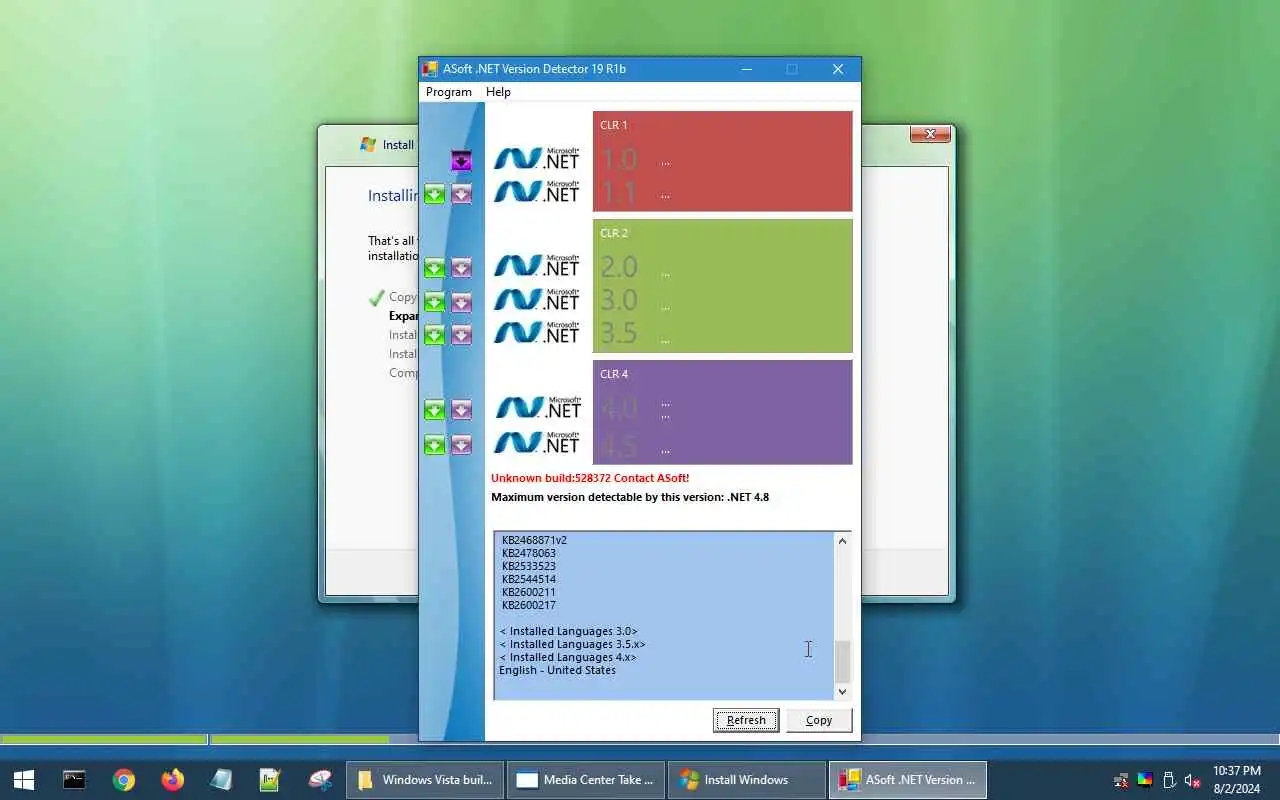This screenshot has height=800, width=1280.
Task: Open the Windows Start menu
Action: coord(24,780)
